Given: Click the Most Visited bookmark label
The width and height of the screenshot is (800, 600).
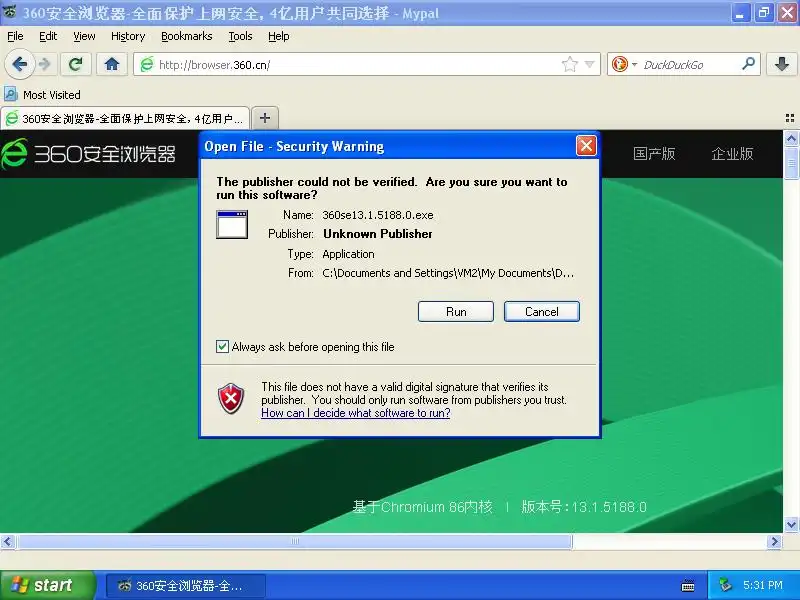Looking at the screenshot, I should pos(52,95).
